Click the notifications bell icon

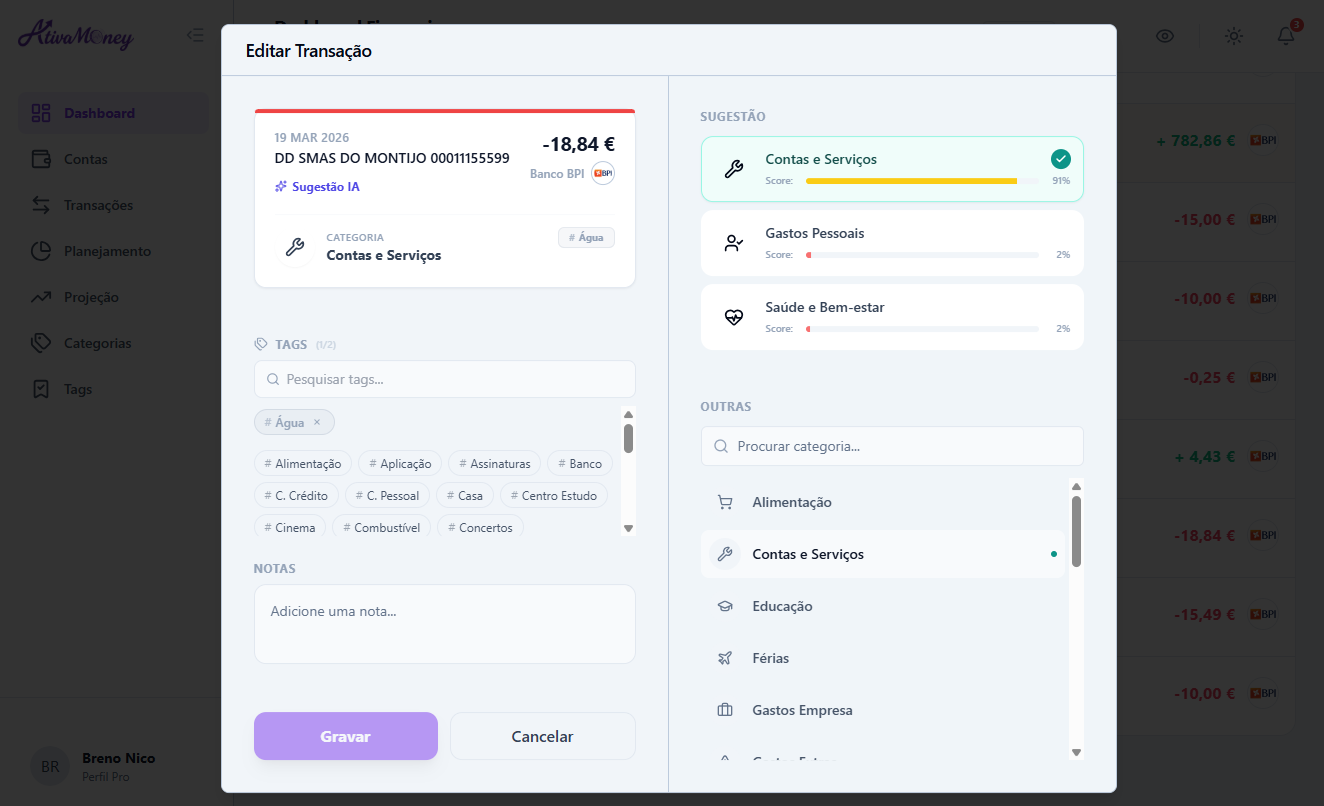tap(1286, 36)
